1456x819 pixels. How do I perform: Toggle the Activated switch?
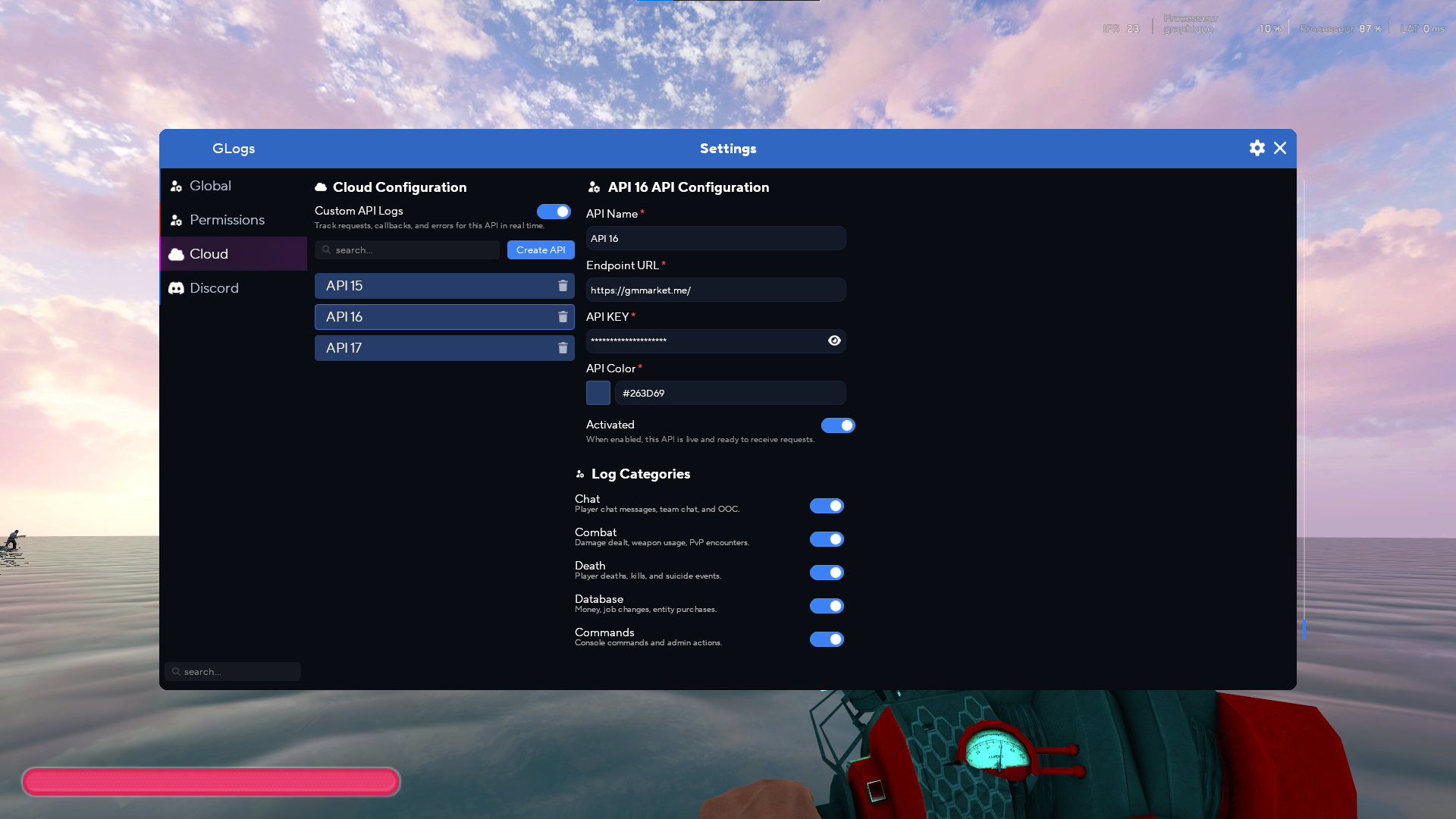(x=838, y=425)
